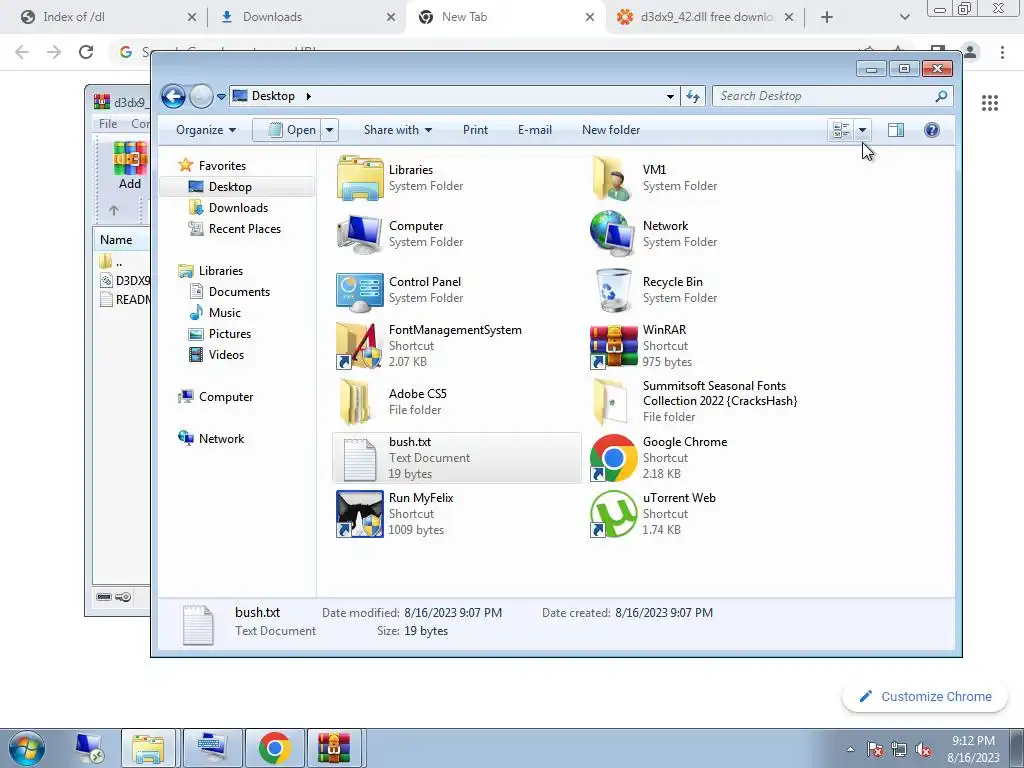Select the WinRAR shortcut icon in file list
This screenshot has height=768, width=1024.
(x=613, y=346)
